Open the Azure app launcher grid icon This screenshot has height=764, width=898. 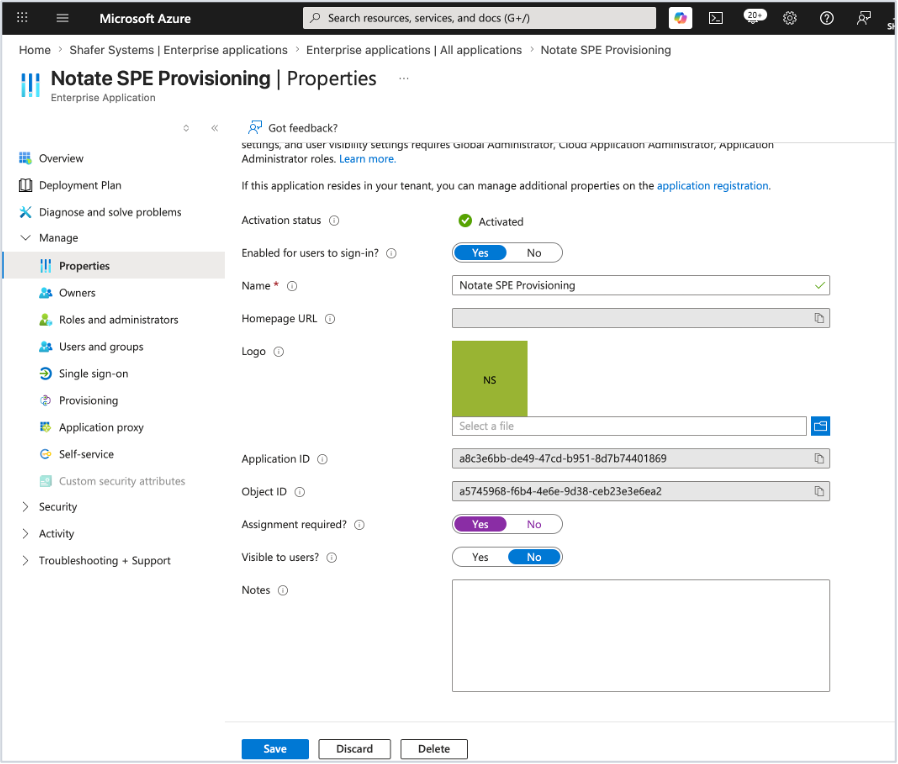pyautogui.click(x=22, y=18)
